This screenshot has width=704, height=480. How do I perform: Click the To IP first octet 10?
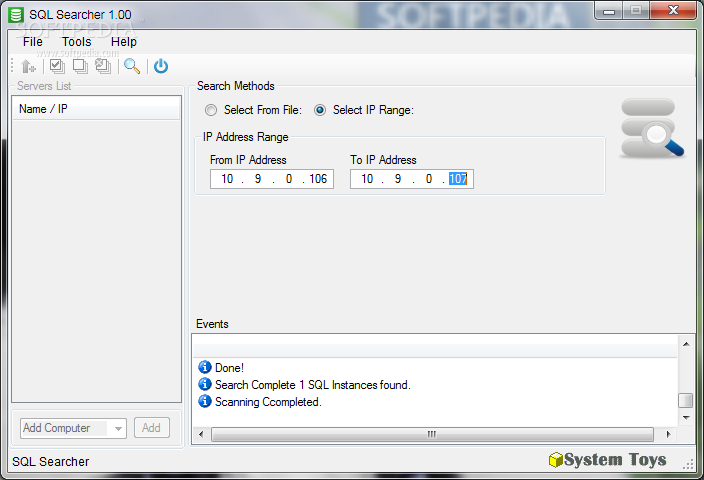point(367,179)
